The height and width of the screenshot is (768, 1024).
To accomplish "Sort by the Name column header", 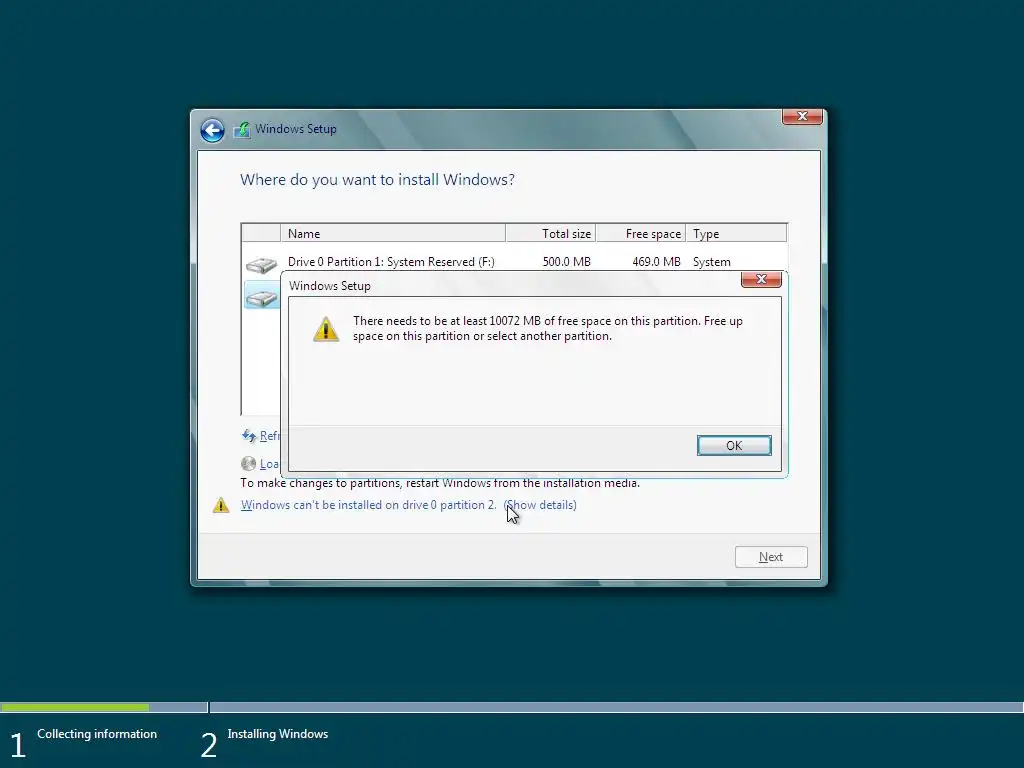I will [392, 233].
